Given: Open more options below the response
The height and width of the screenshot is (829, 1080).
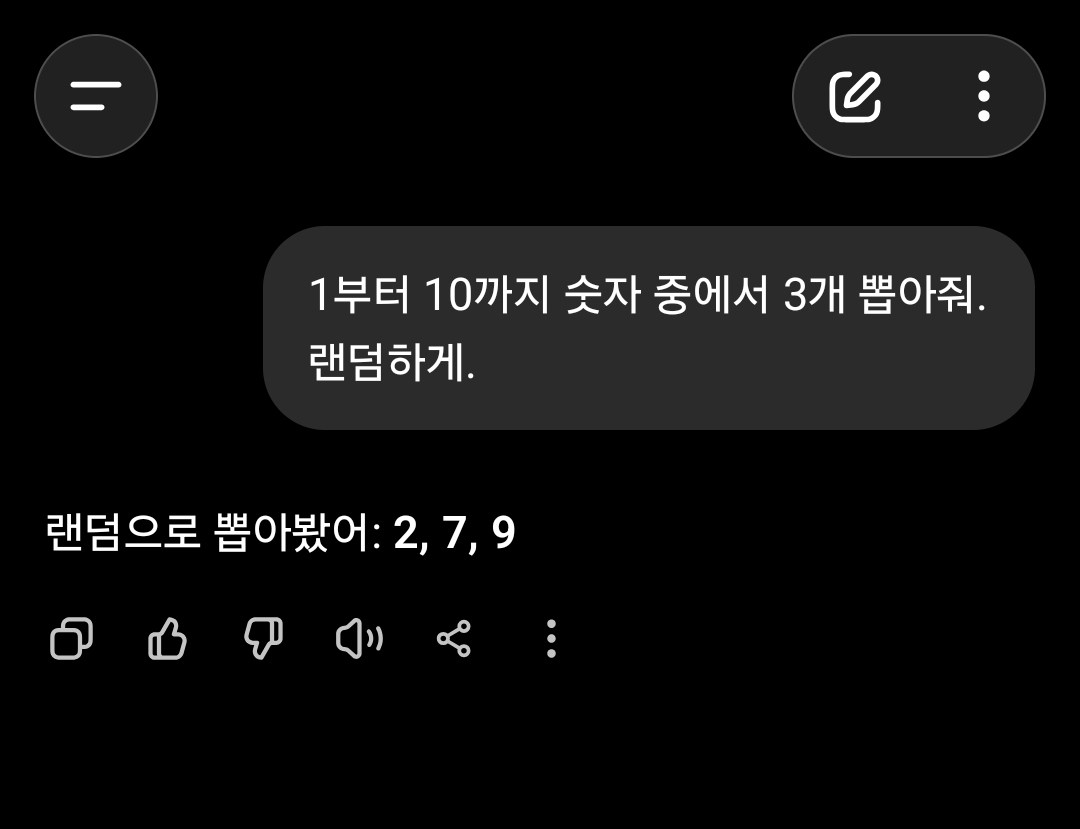Looking at the screenshot, I should coord(551,638).
